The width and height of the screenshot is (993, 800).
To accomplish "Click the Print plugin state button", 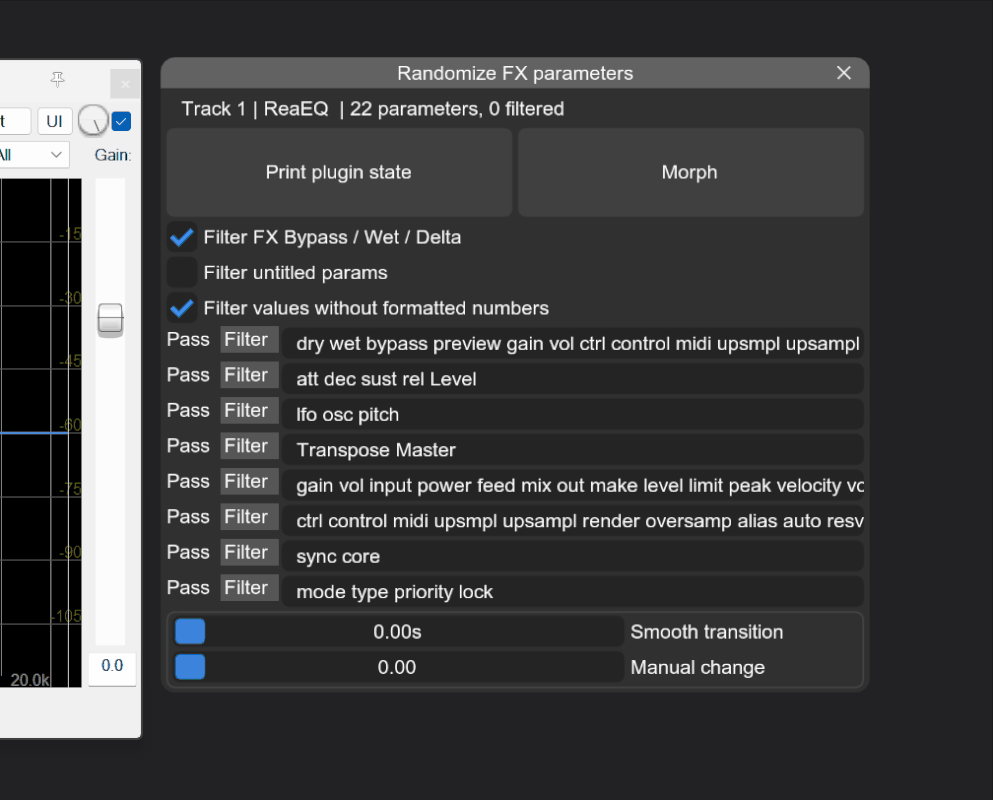I will pos(339,172).
